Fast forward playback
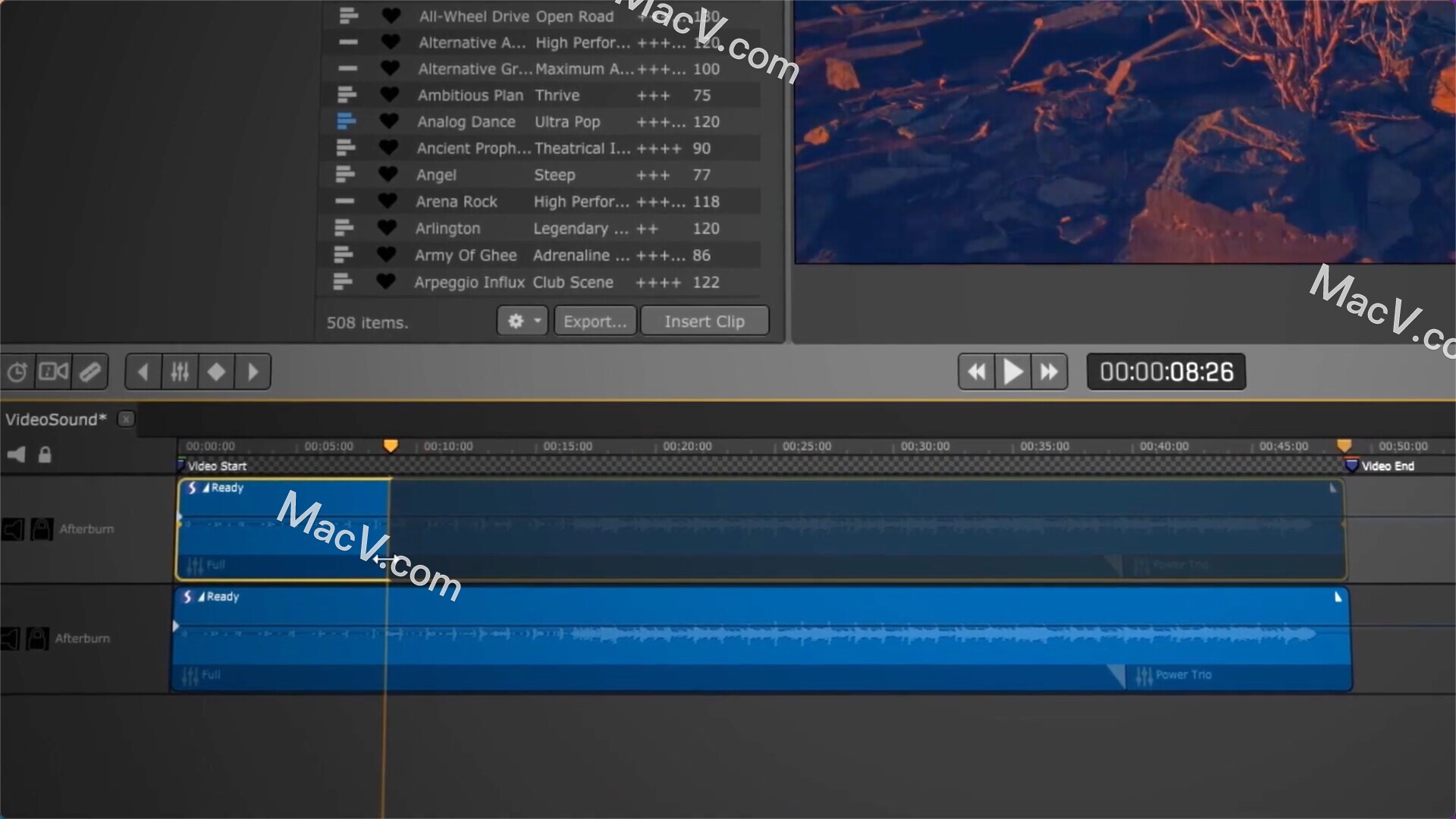Image resolution: width=1456 pixels, height=819 pixels. point(1050,372)
